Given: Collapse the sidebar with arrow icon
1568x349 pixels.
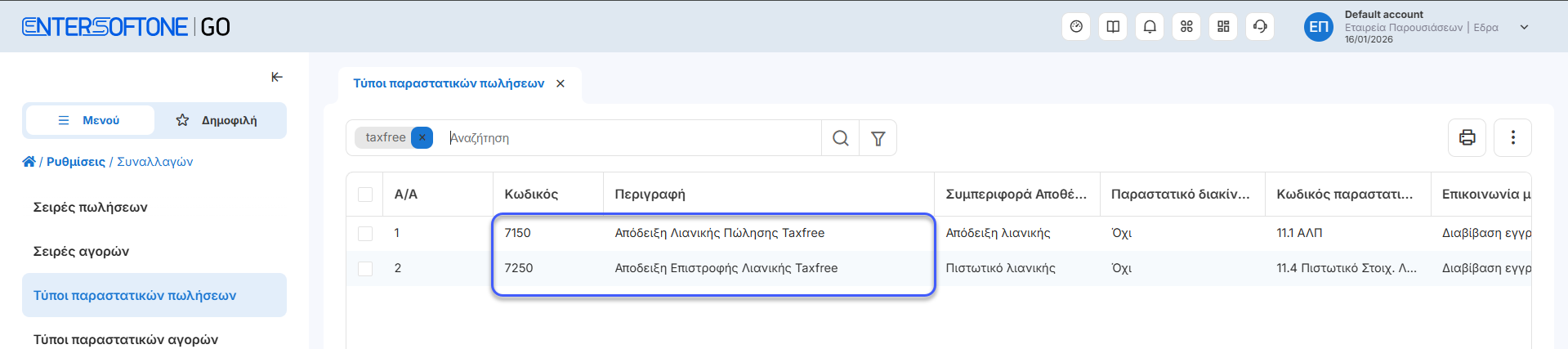Looking at the screenshot, I should coord(277,77).
